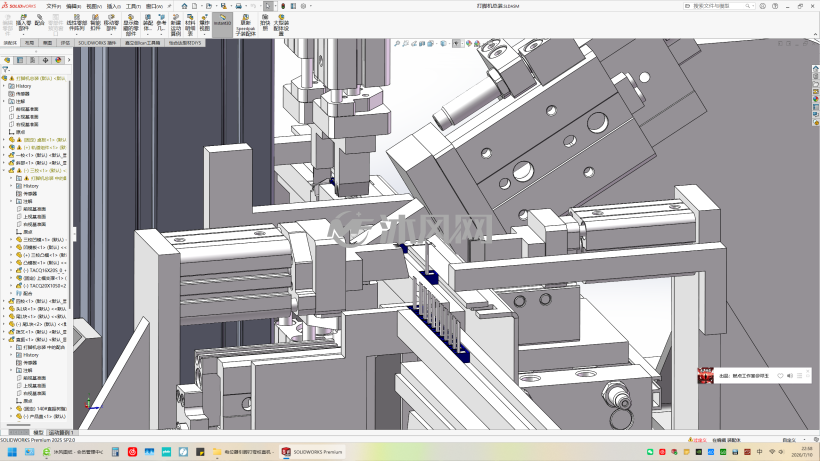
Task: Expand the 四校<1> subassembly node
Action: pos(4,301)
